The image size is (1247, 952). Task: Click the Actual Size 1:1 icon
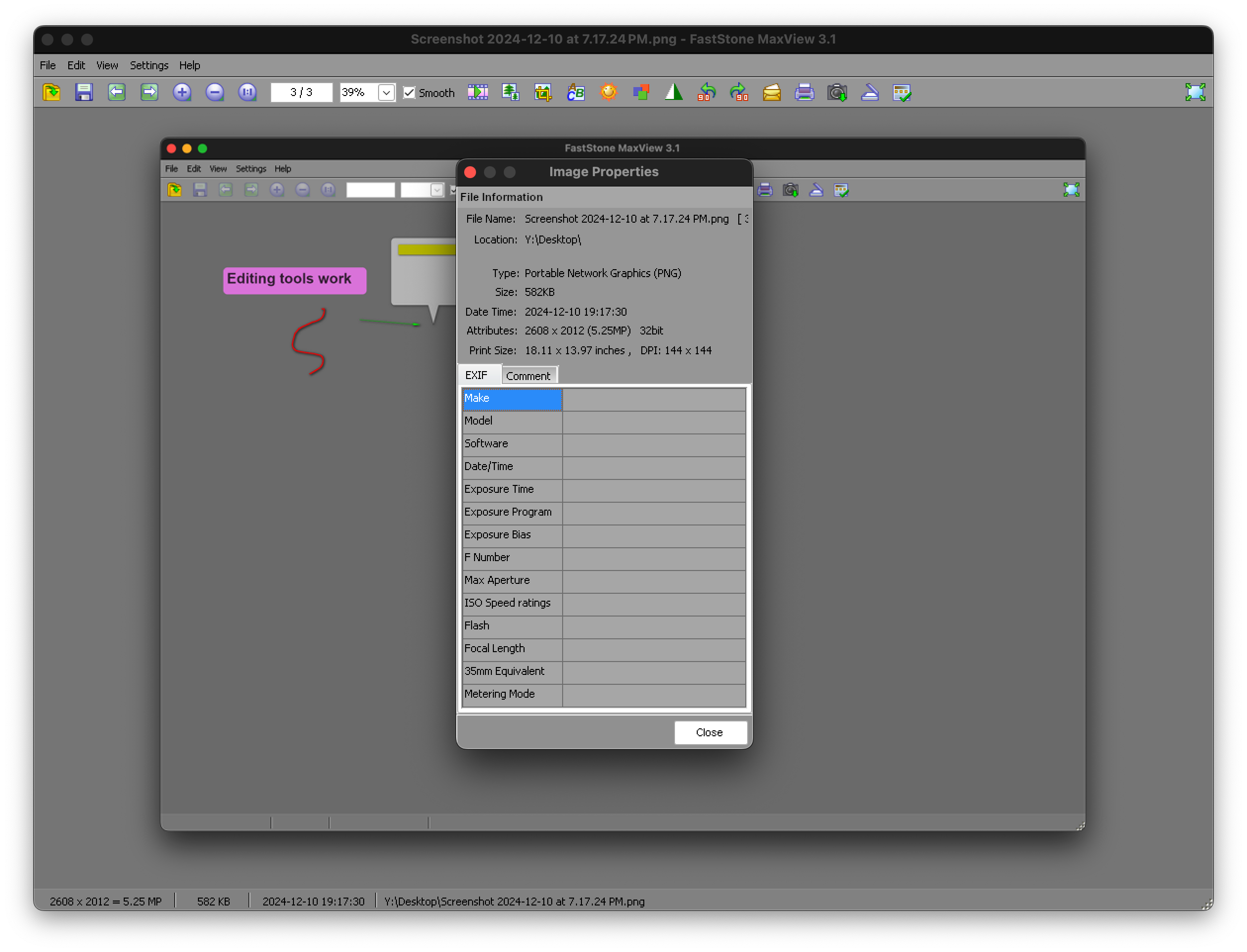247,92
